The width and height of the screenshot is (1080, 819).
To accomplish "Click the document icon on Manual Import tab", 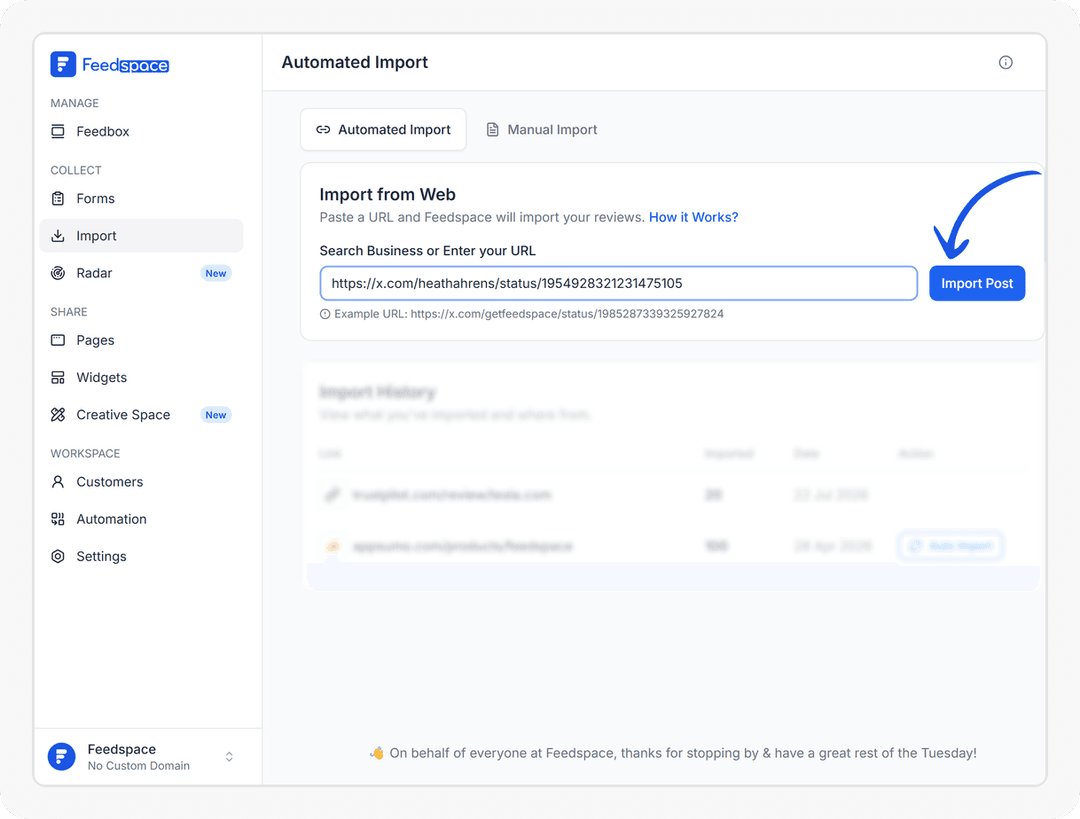I will click(492, 129).
